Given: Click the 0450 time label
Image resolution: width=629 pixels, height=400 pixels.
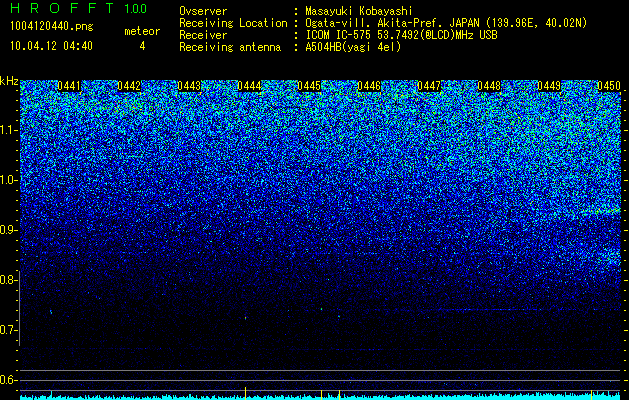Looking at the screenshot, I should pos(609,86).
